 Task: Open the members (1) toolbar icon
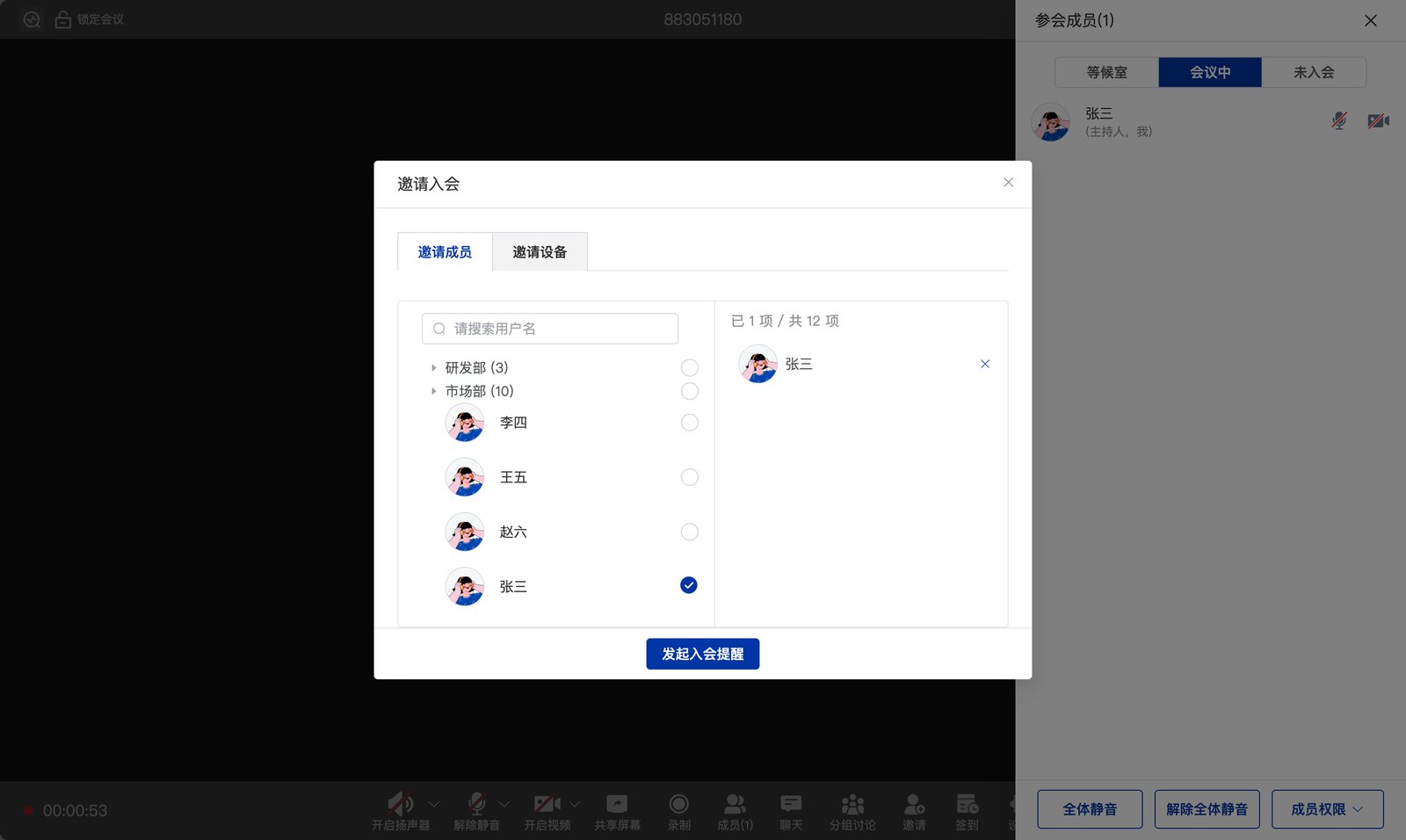[735, 803]
